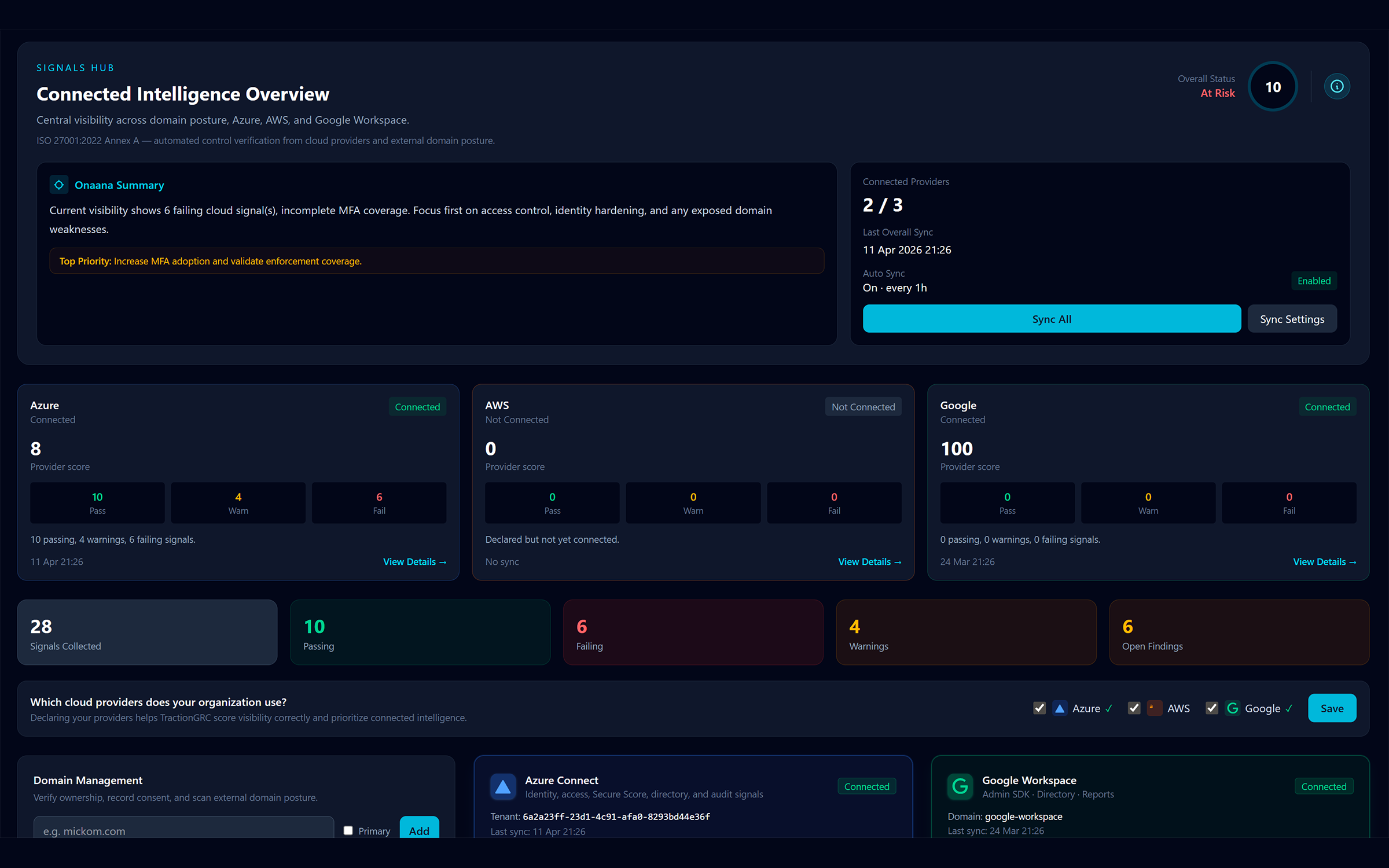The height and width of the screenshot is (868, 1389).
Task: Click the Last Overall Sync 11 Apr 2026 21:26
Action: point(907,250)
